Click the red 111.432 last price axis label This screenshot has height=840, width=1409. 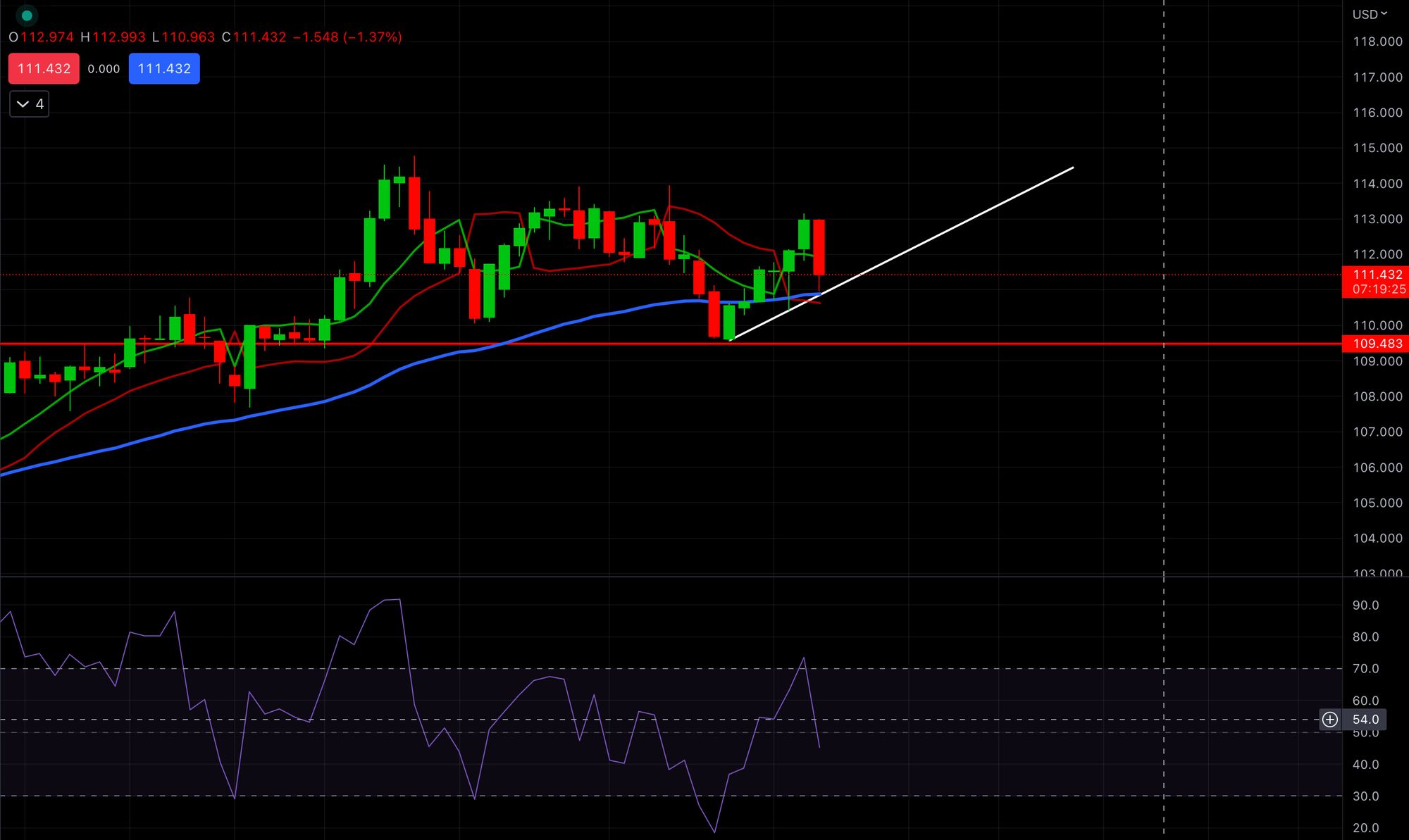pos(1377,275)
